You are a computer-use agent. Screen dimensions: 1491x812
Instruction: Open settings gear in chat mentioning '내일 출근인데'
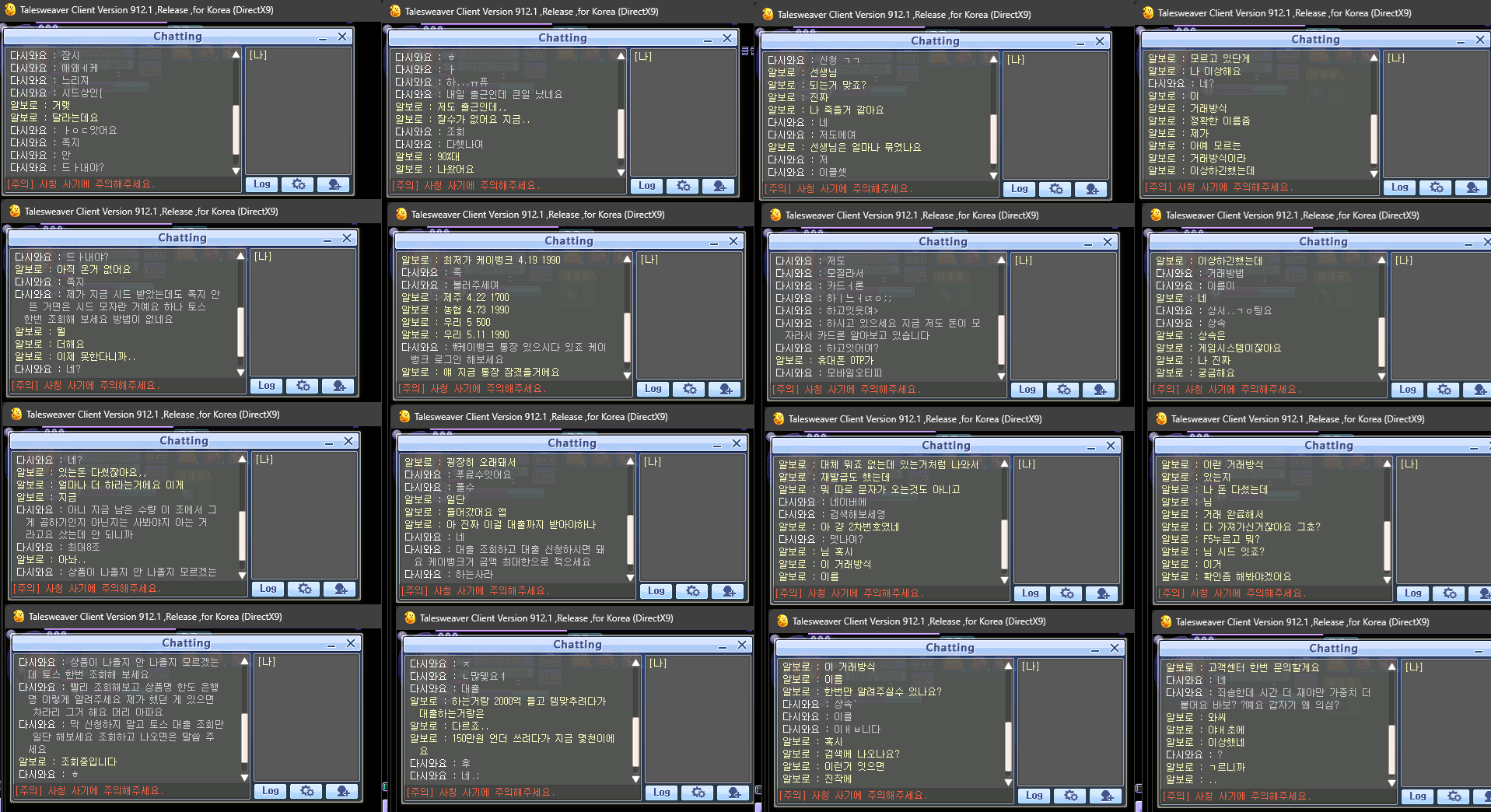(683, 186)
